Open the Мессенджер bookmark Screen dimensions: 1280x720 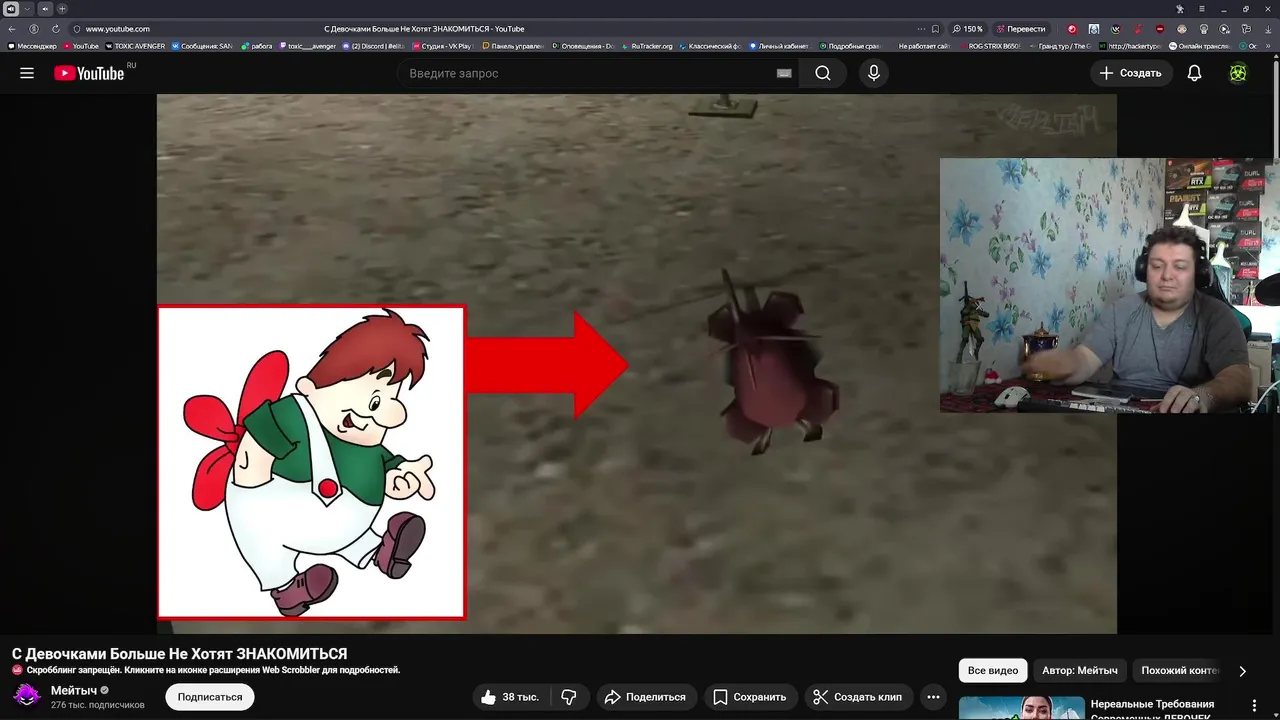(x=32, y=46)
